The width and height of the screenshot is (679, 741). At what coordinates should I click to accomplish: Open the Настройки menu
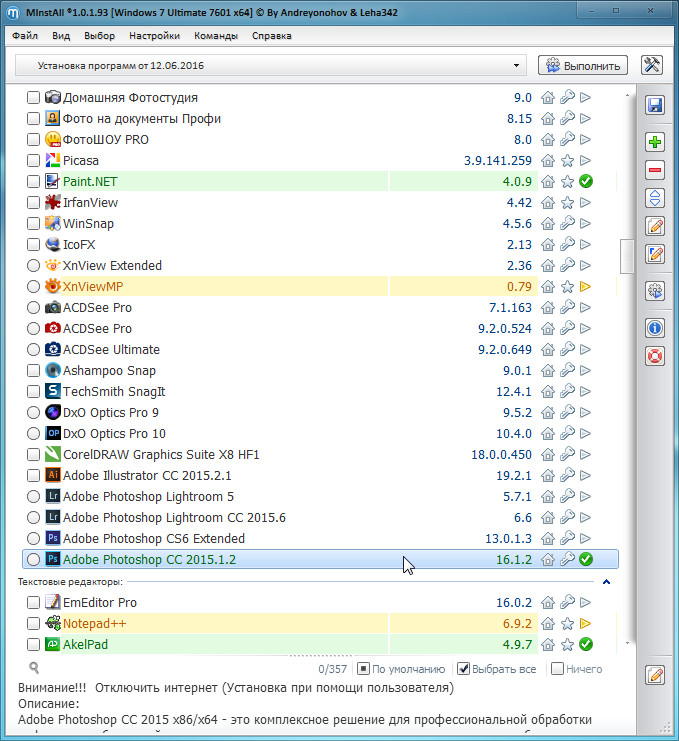(x=154, y=36)
